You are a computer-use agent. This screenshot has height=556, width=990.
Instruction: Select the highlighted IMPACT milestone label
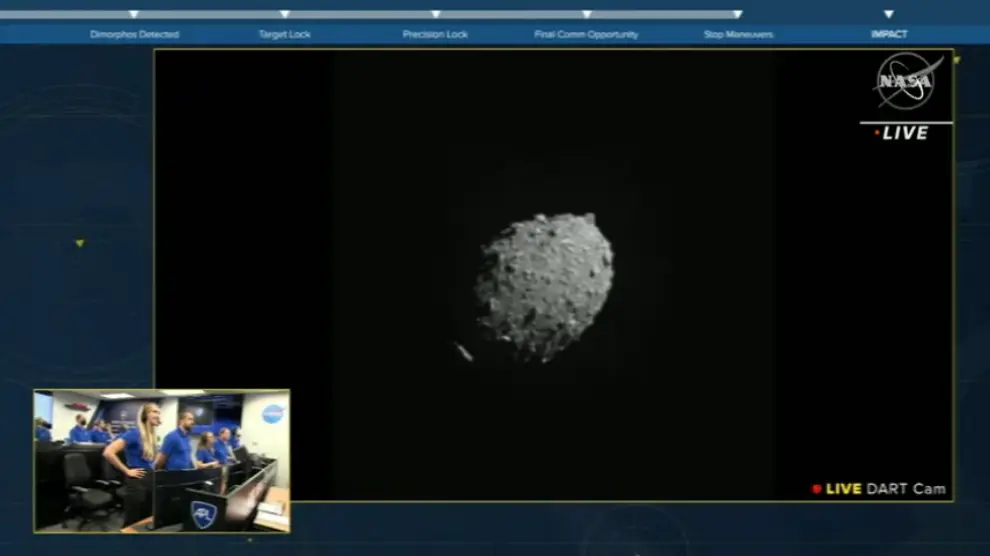[x=889, y=35]
